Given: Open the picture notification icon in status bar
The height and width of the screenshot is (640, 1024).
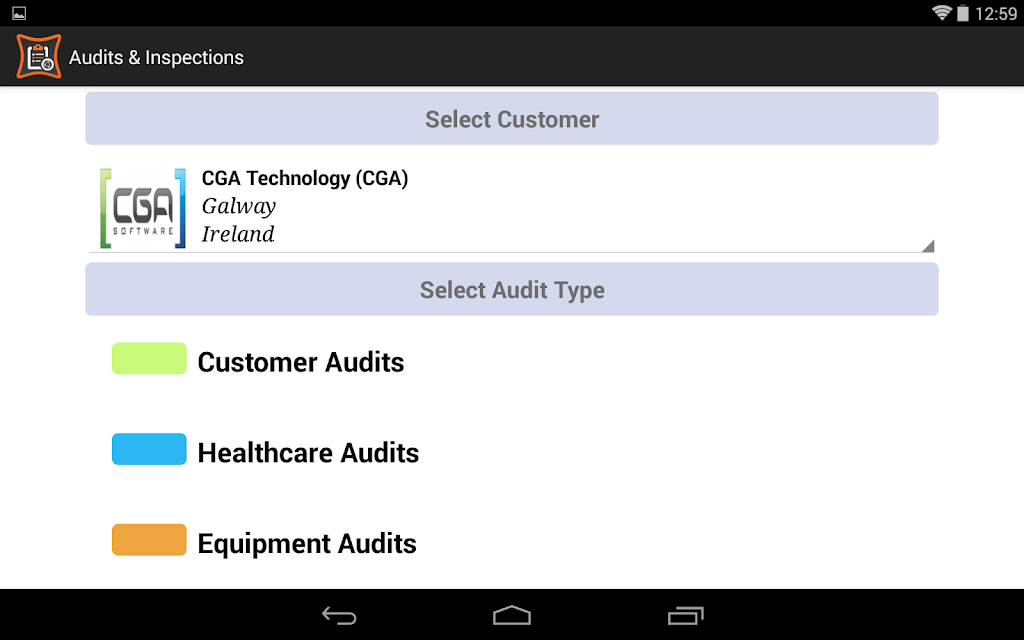Looking at the screenshot, I should tap(19, 13).
